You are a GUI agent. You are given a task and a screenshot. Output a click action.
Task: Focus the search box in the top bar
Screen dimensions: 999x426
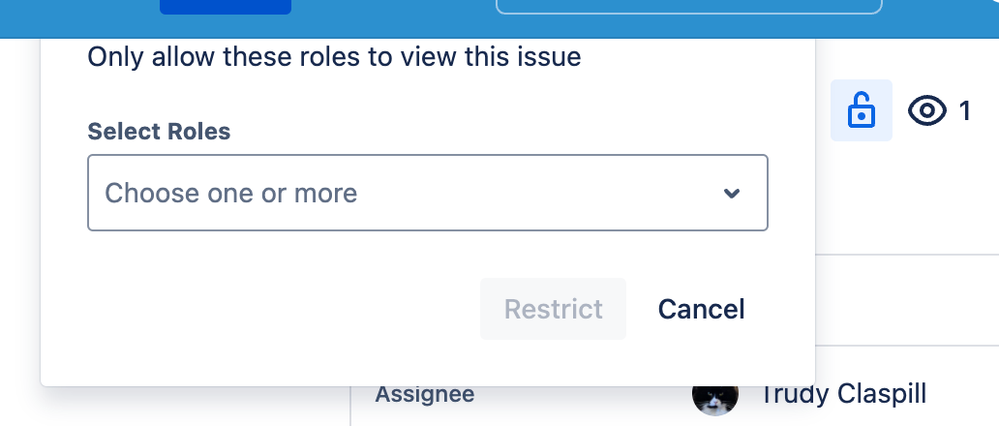tap(689, 6)
